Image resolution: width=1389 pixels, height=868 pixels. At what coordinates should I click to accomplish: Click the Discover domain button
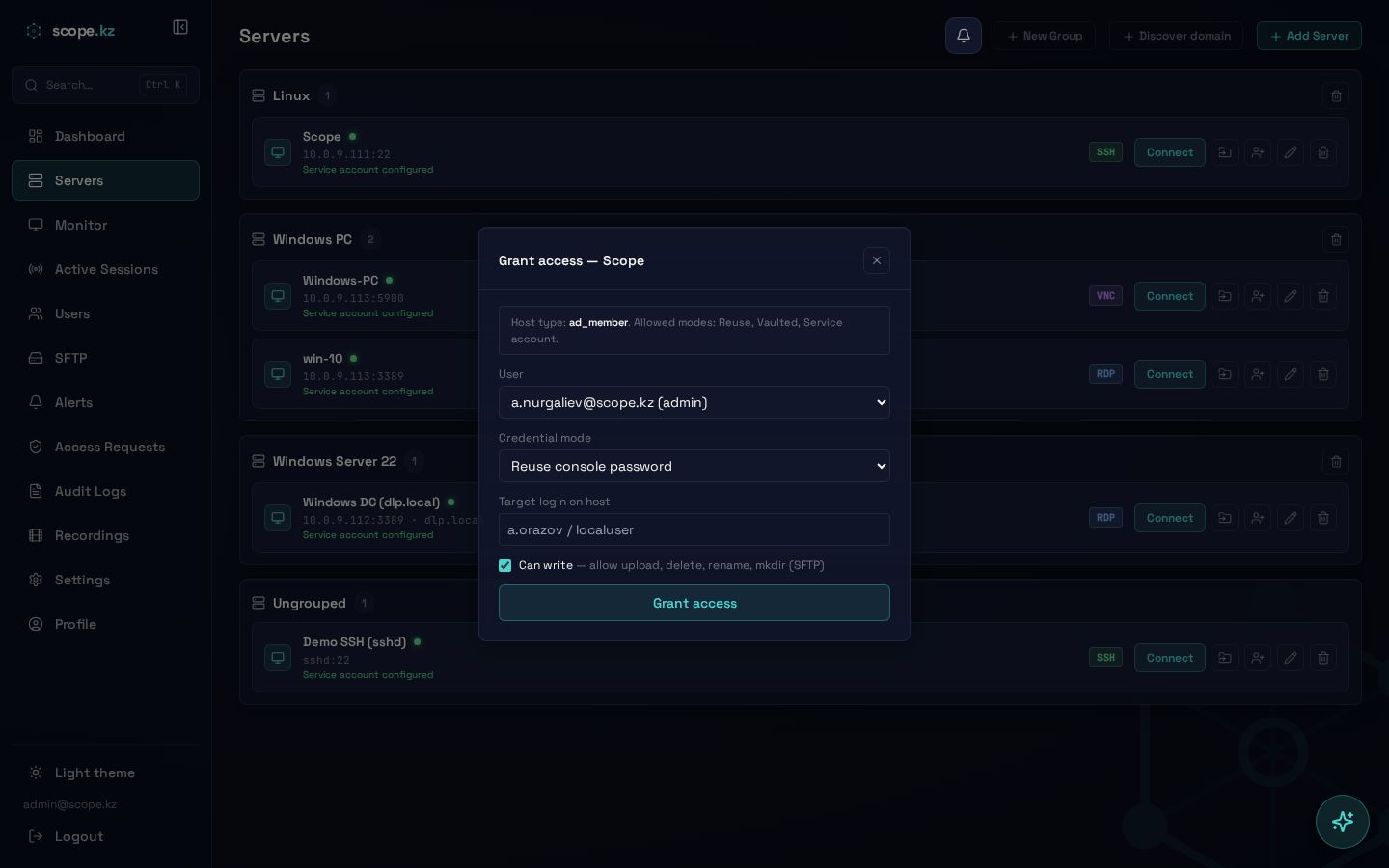(1176, 36)
